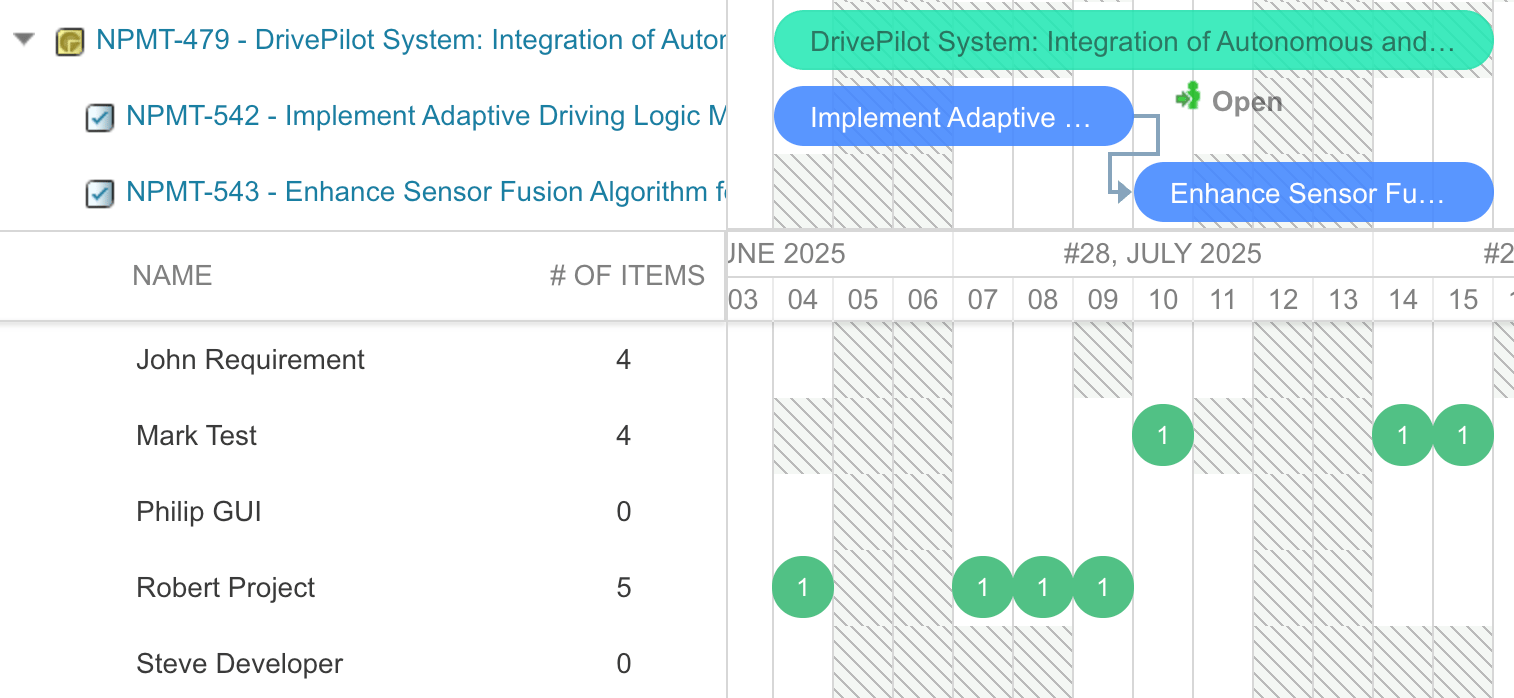The image size is (1514, 698).
Task: Click day 07 in the timeline header
Action: click(983, 300)
